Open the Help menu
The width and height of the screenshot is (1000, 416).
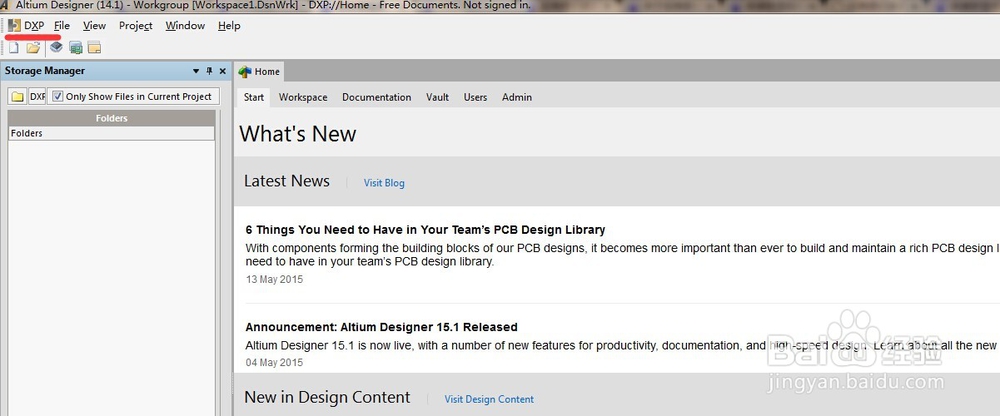click(229, 26)
